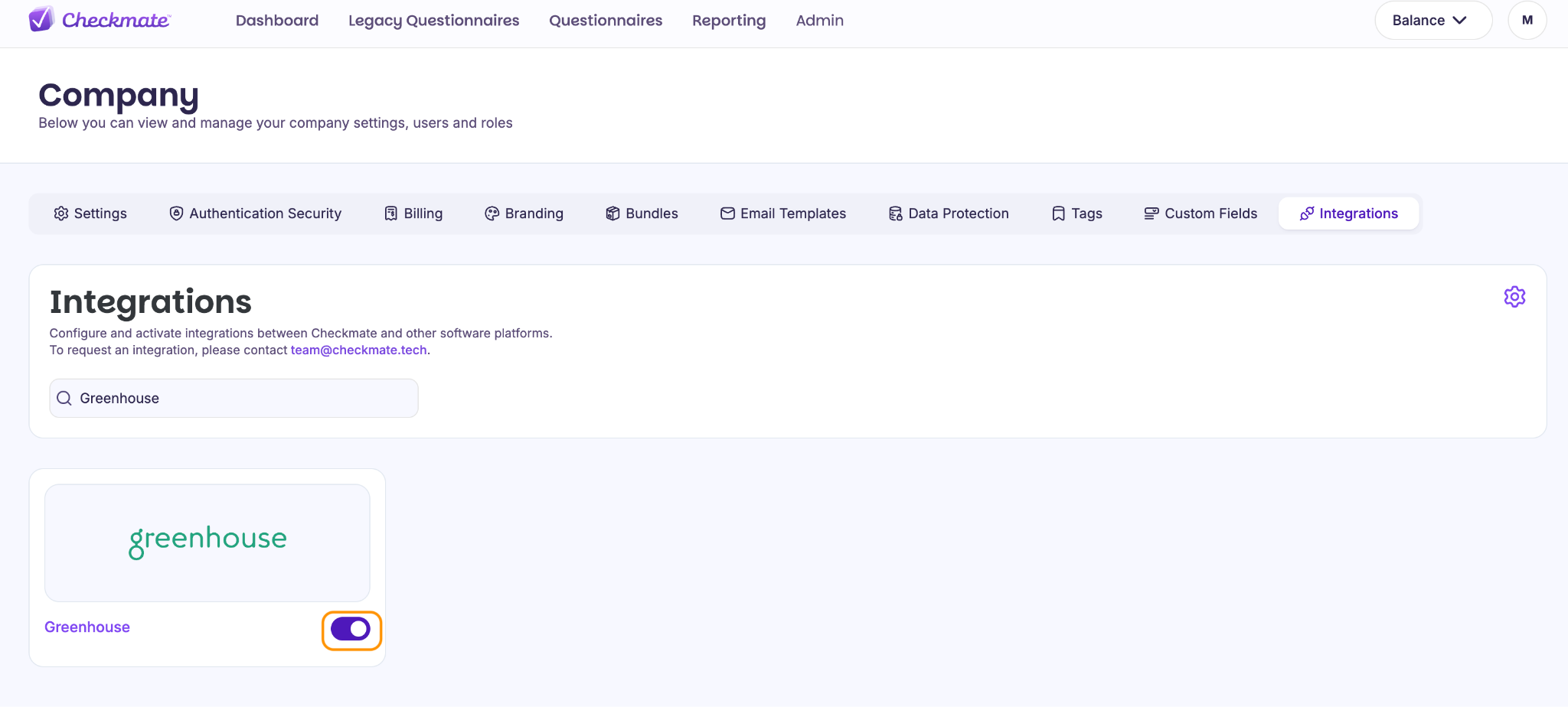Switch to the Bundles tab
The width and height of the screenshot is (1568, 707).
[642, 213]
